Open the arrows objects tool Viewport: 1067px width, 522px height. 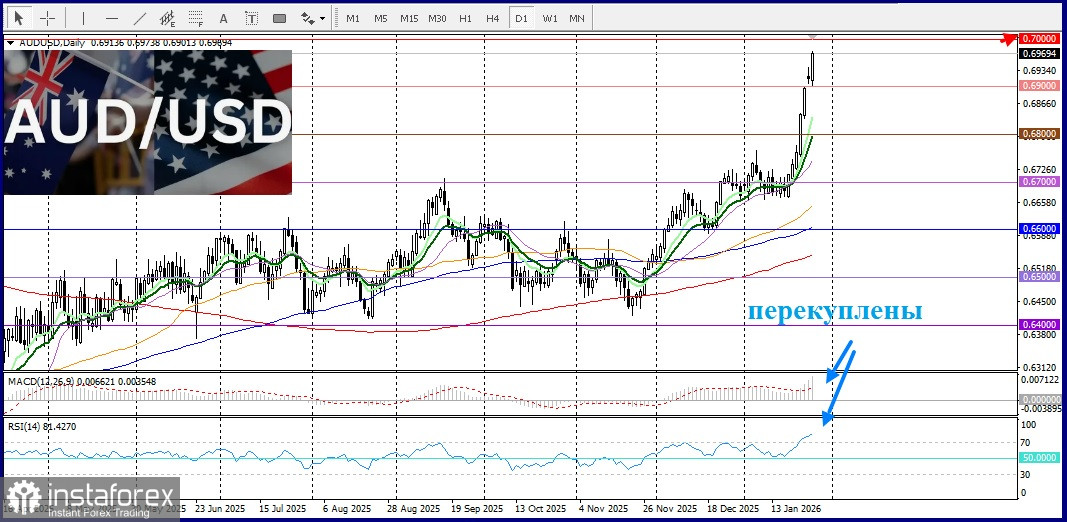308,18
